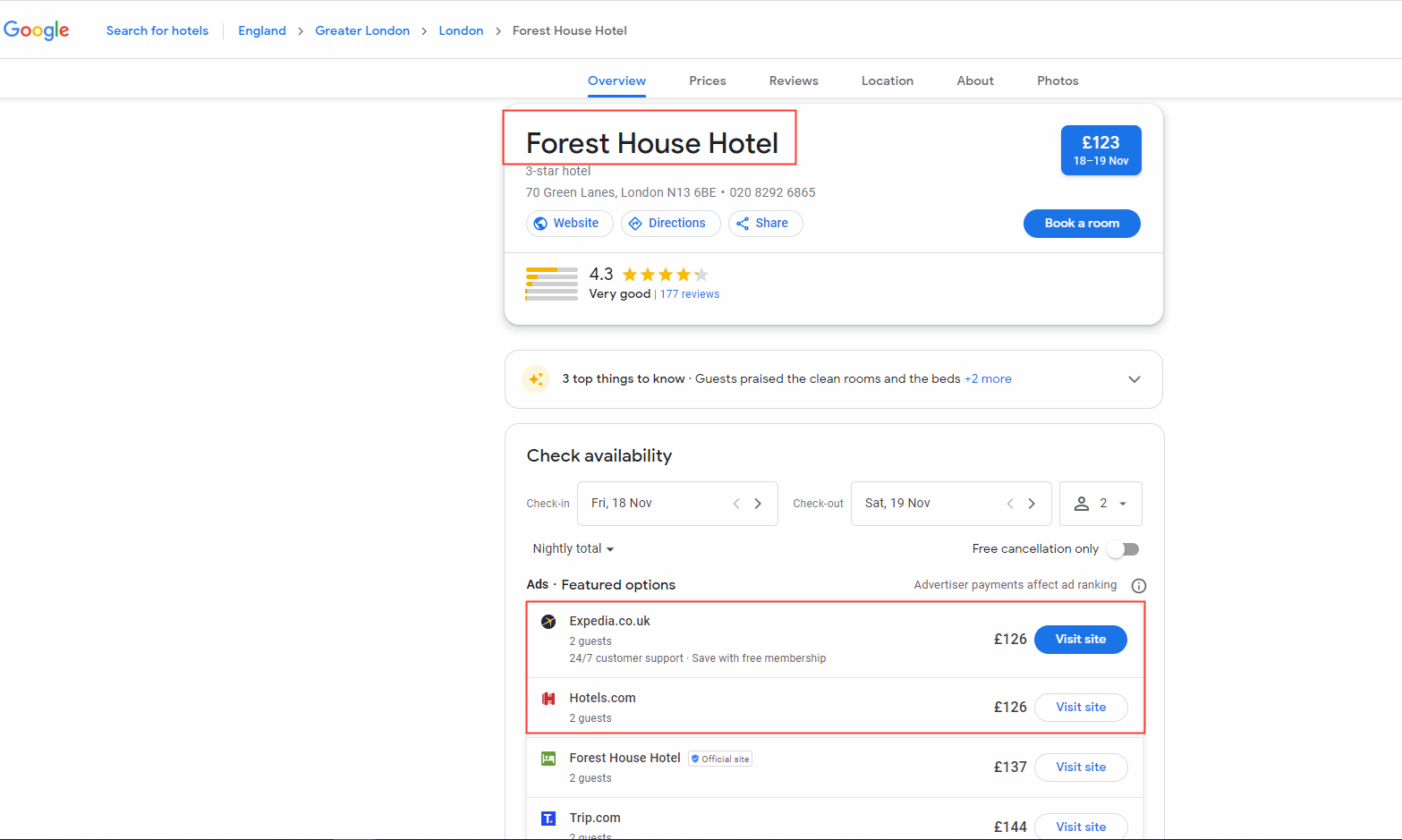
Task: Click the Expedia.co.uk logo icon
Action: (x=548, y=622)
